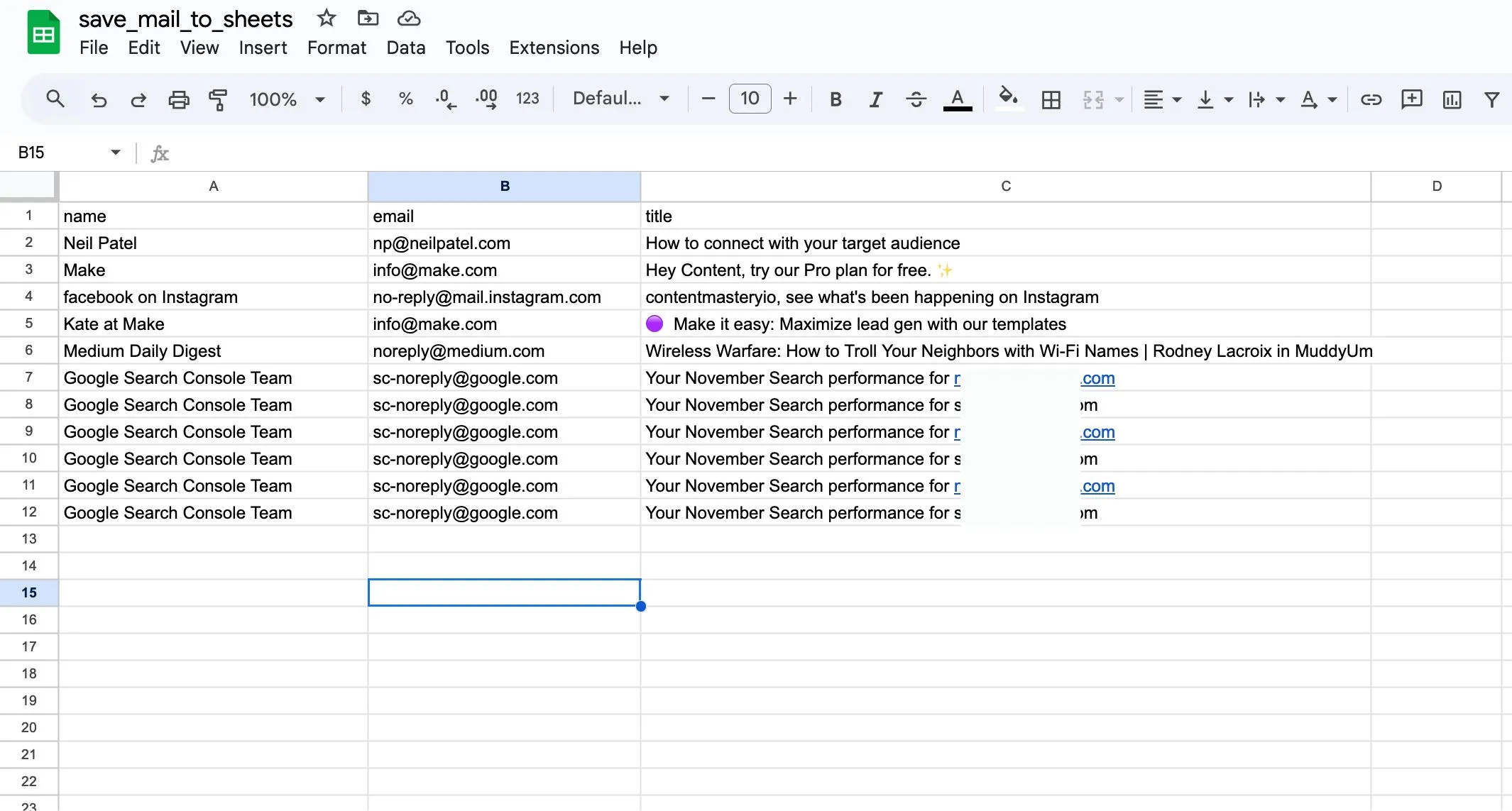Viewport: 1512px width, 811px height.
Task: Insert a chart
Action: pyautogui.click(x=1452, y=99)
